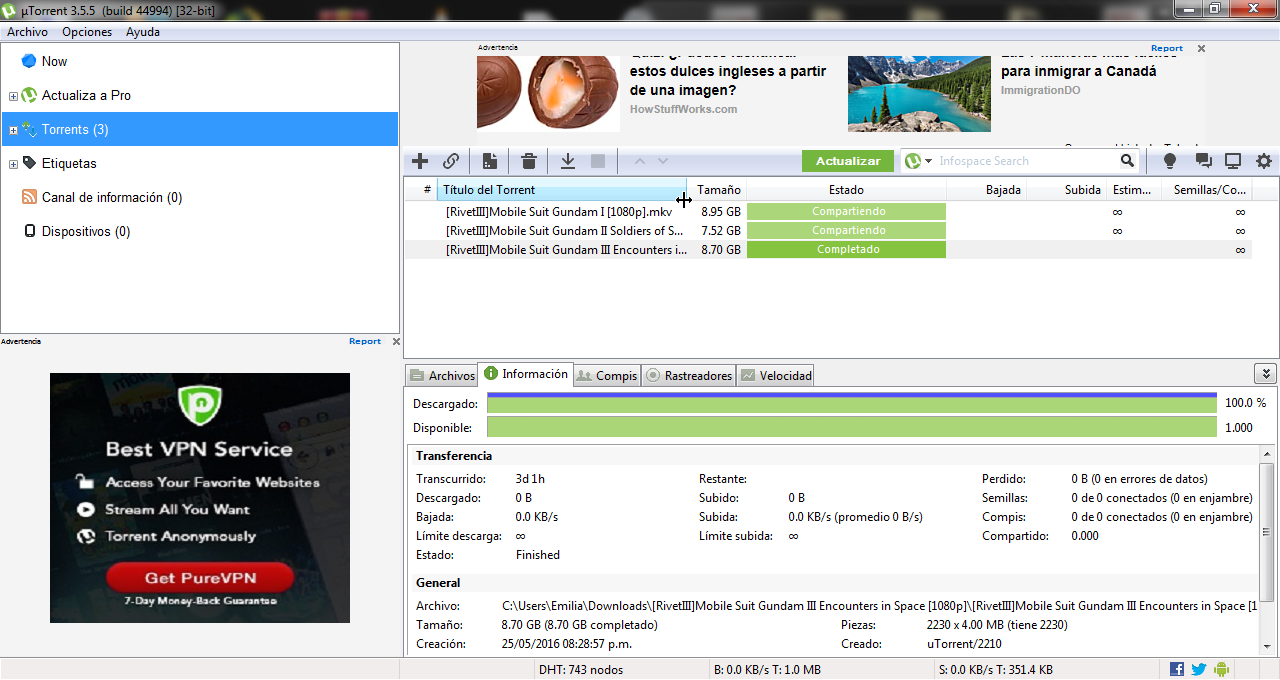Switch to the Archivos tab

[x=442, y=376]
